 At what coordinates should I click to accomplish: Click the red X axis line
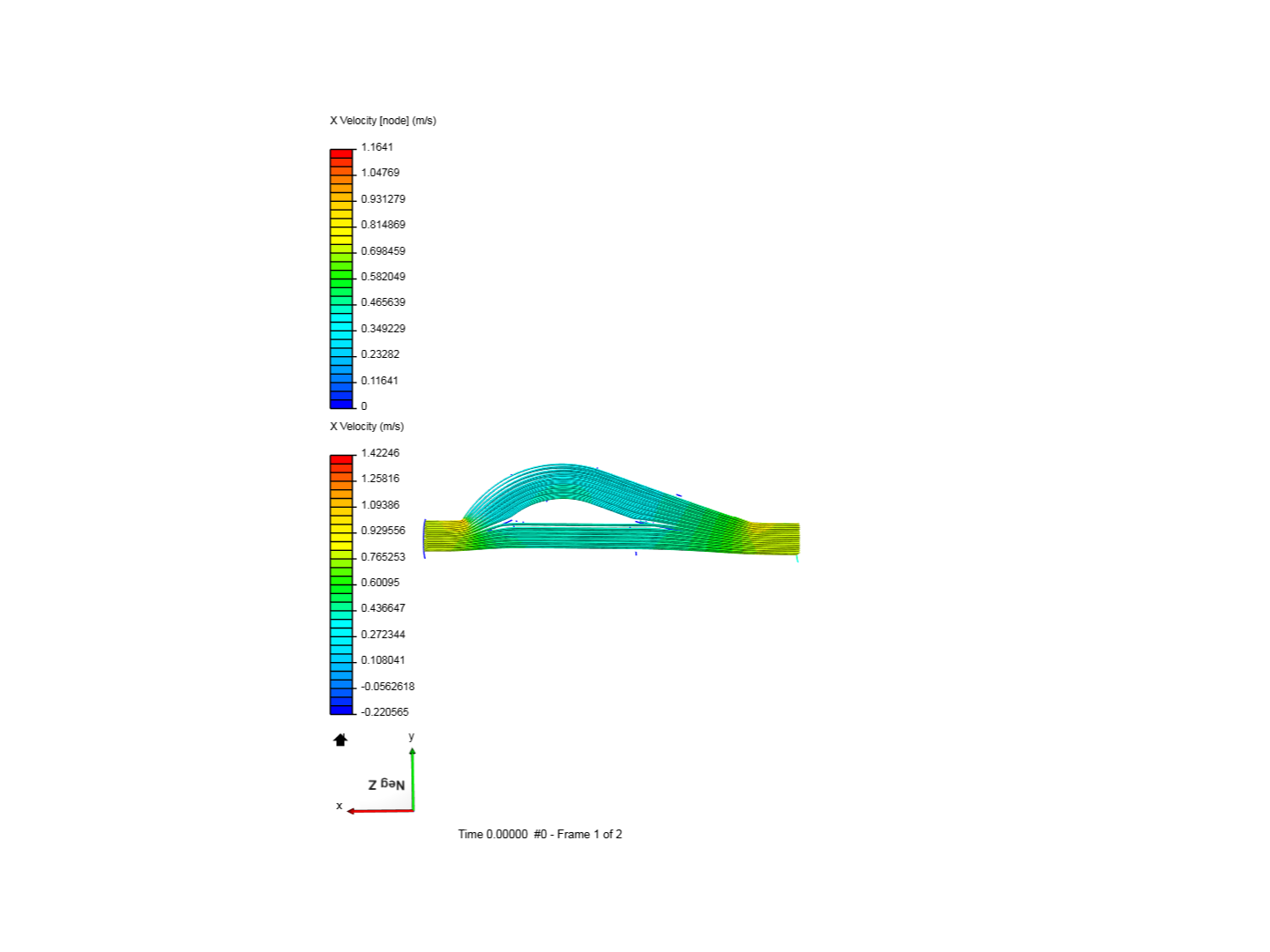[380, 811]
